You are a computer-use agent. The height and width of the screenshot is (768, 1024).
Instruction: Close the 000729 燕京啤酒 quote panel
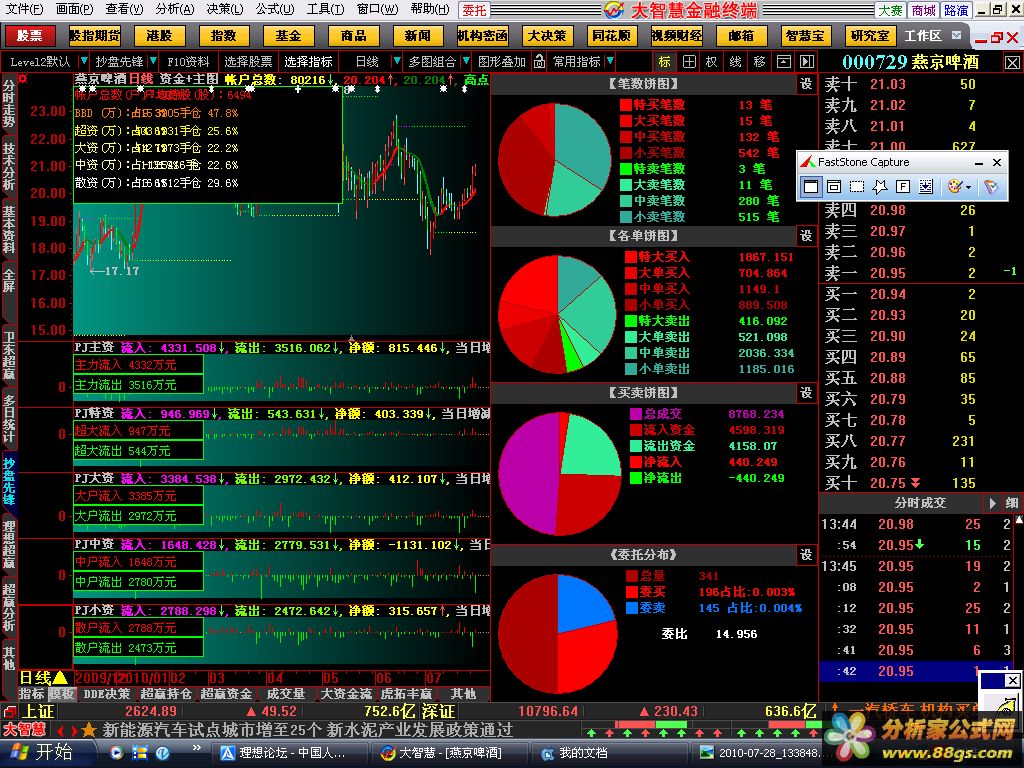point(1012,62)
